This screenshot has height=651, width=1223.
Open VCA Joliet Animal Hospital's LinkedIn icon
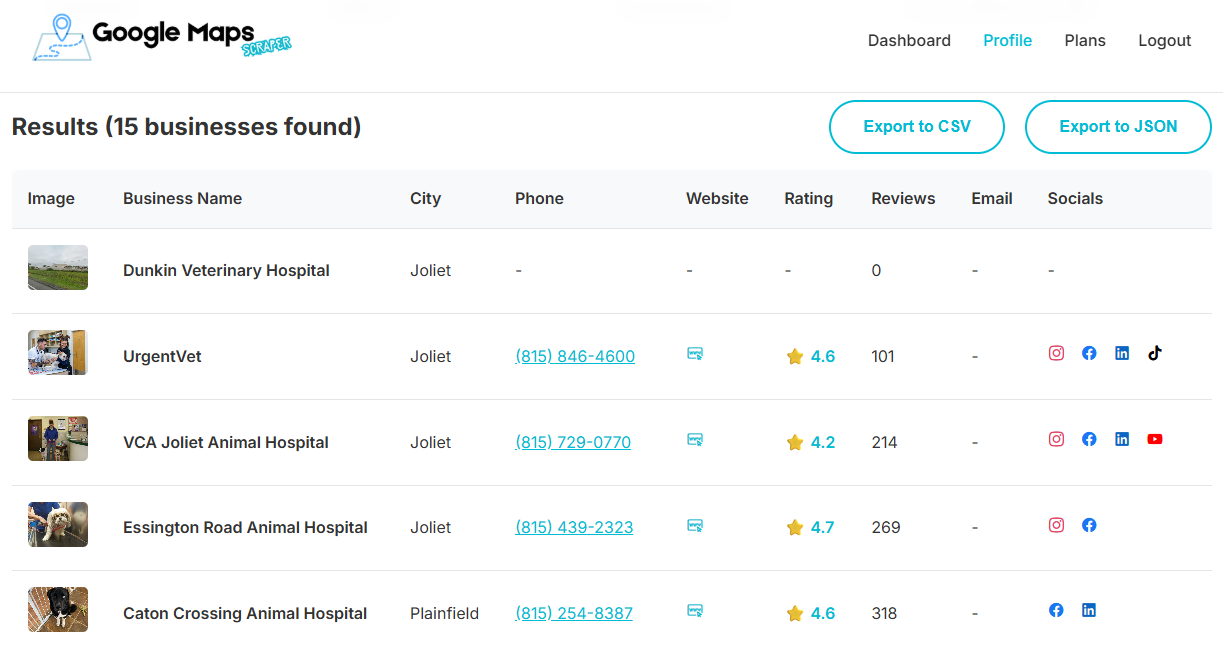click(1122, 439)
